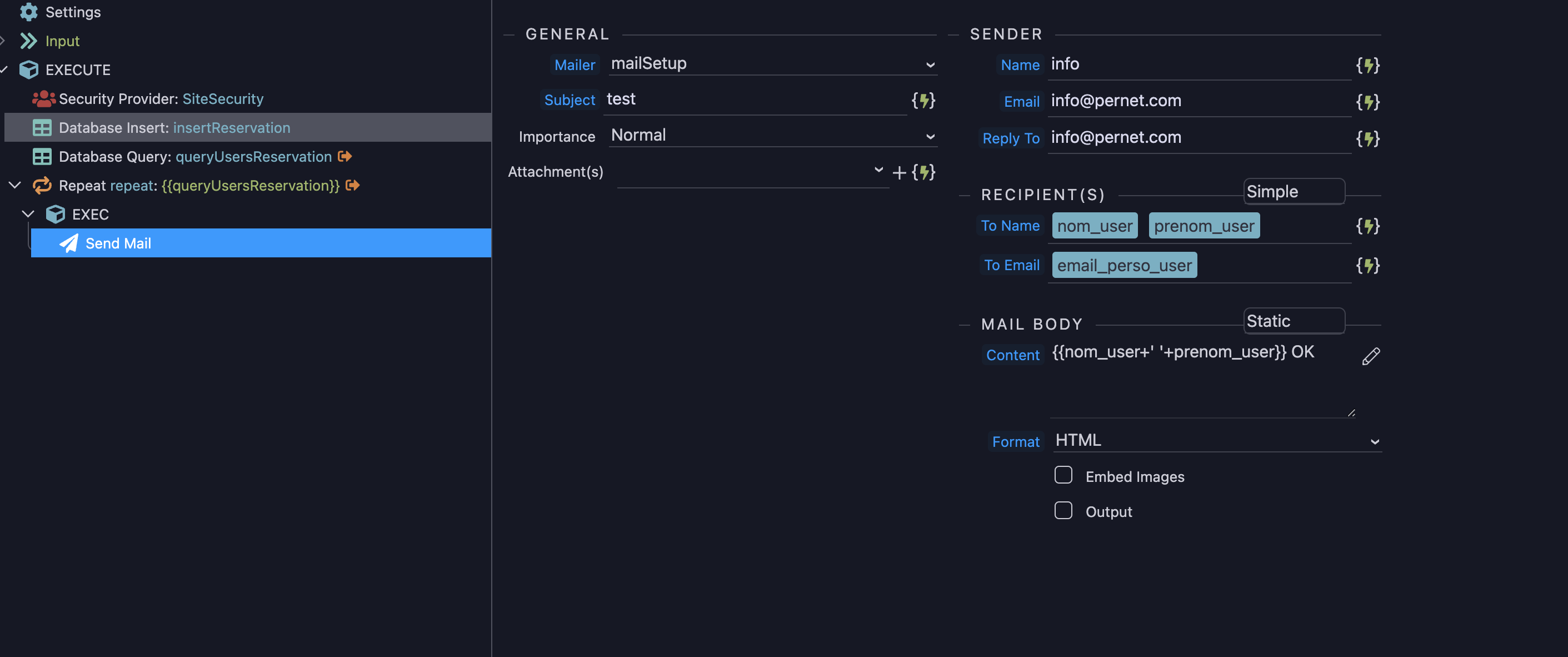Click the Sender Name input field
1568x657 pixels.
tap(1199, 64)
